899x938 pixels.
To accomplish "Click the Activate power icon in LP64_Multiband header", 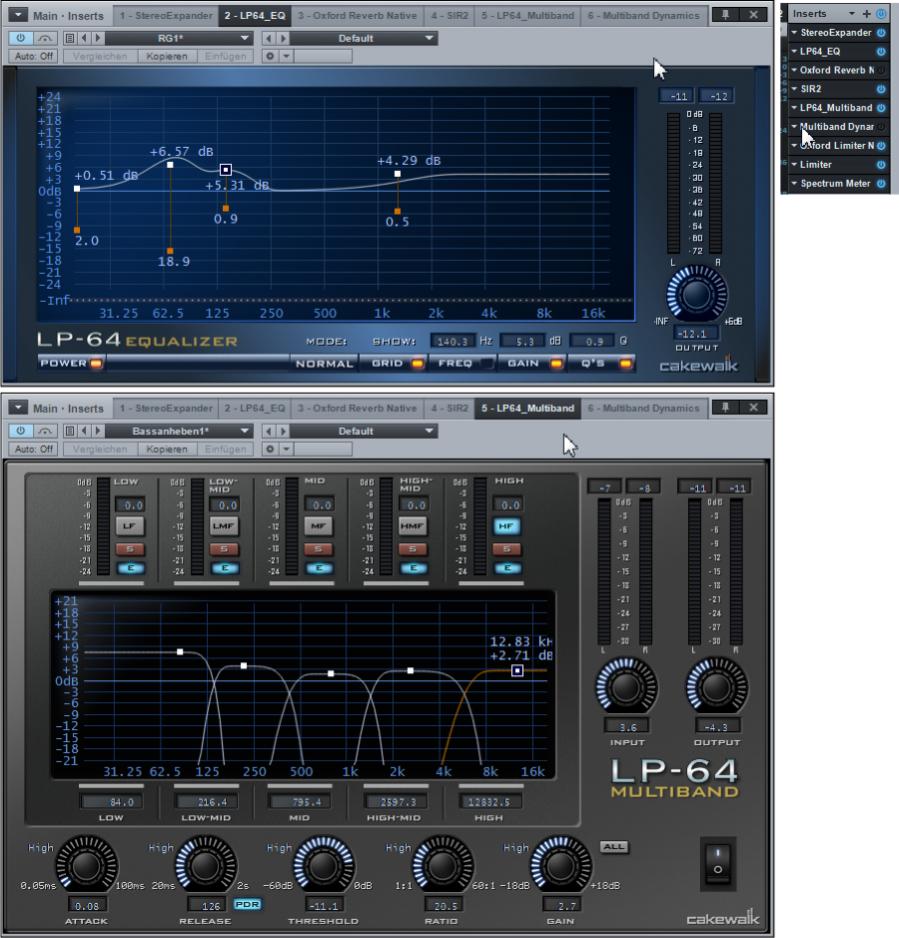I will click(x=21, y=431).
